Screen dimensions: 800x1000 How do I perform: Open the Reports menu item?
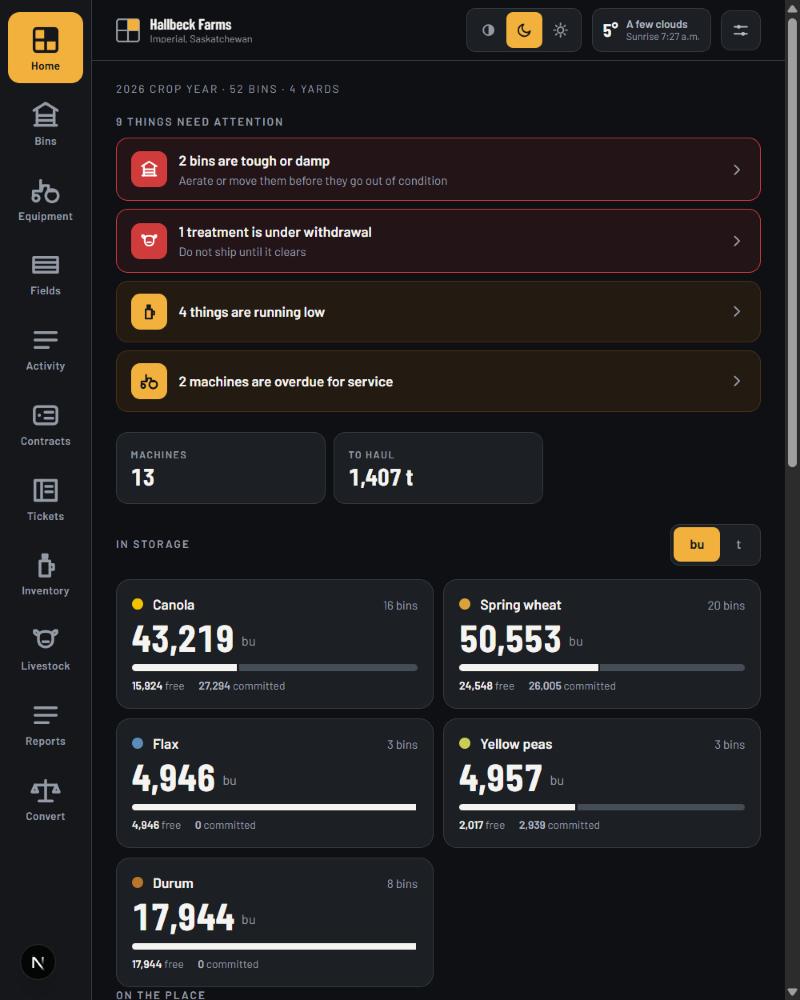pos(45,724)
